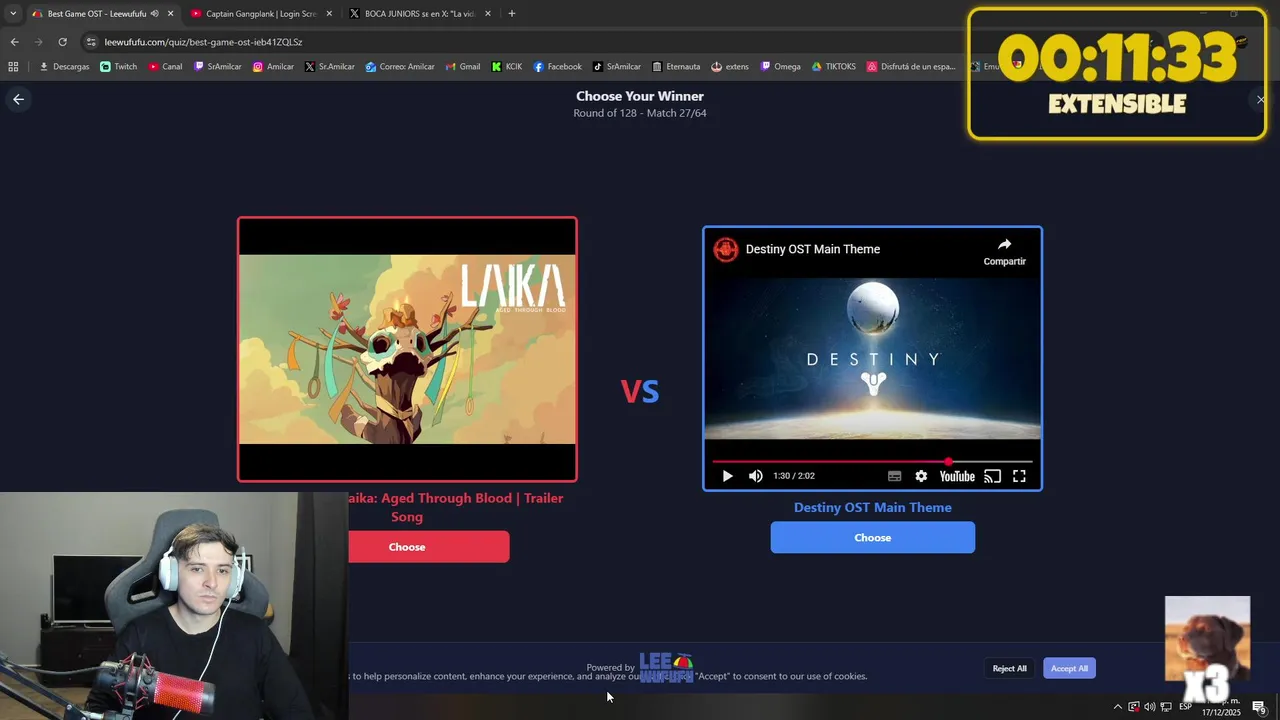
Task: Open the X Sr.Amilcar bookmark
Action: (330, 67)
